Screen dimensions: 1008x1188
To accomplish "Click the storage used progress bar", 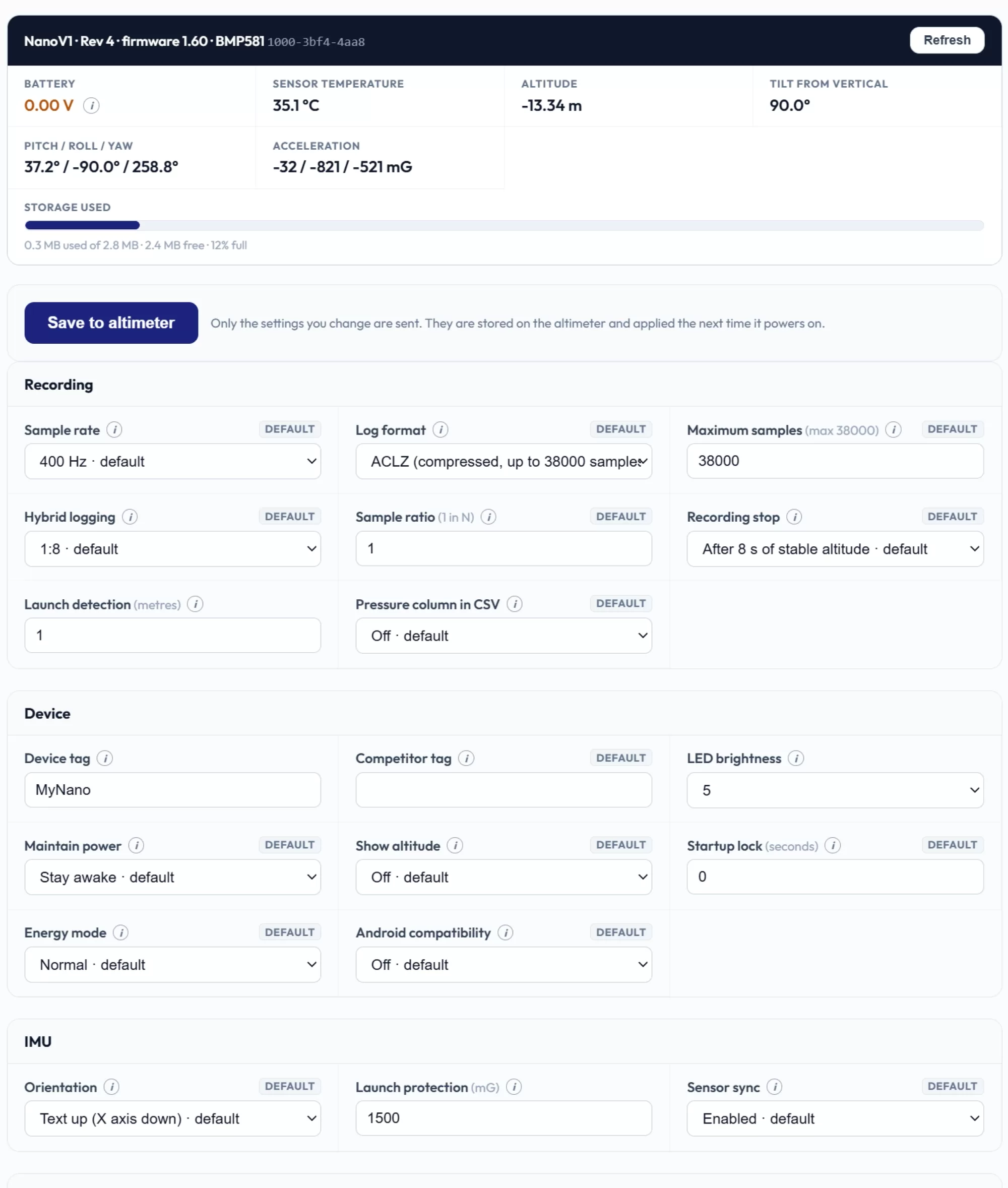I will coord(504,225).
